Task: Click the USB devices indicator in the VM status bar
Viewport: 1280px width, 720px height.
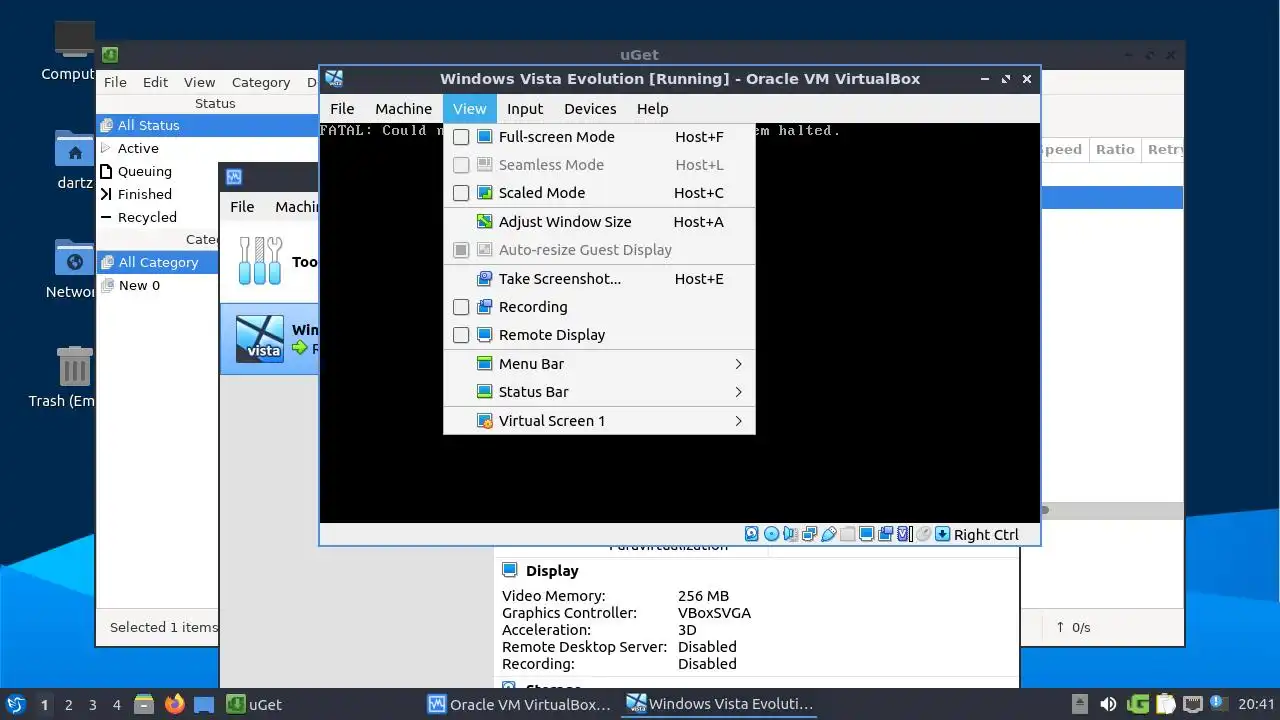Action: click(x=829, y=534)
